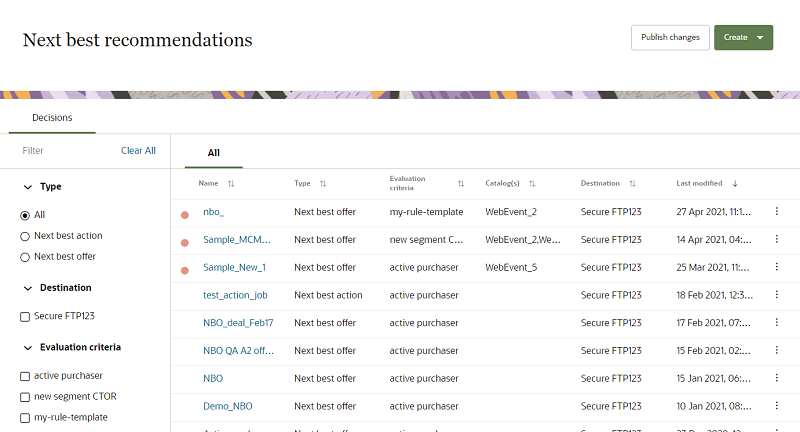Select the Next best action radio
800x432 pixels.
pyautogui.click(x=25, y=236)
